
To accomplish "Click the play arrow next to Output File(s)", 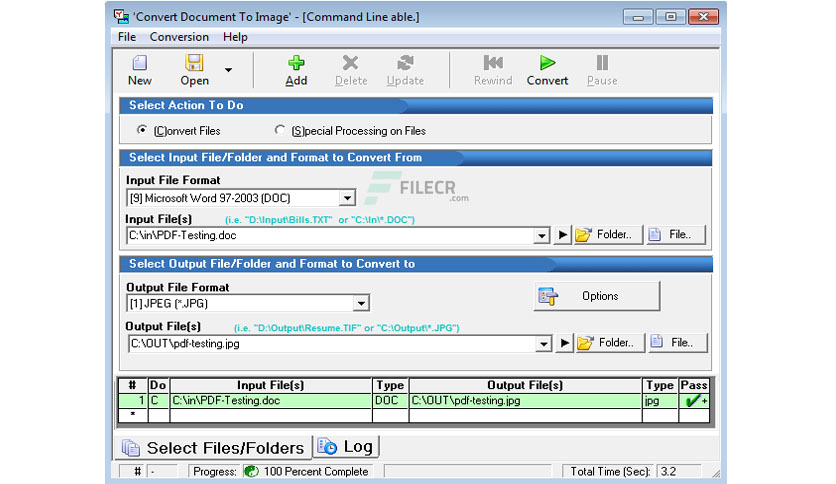I will point(565,343).
